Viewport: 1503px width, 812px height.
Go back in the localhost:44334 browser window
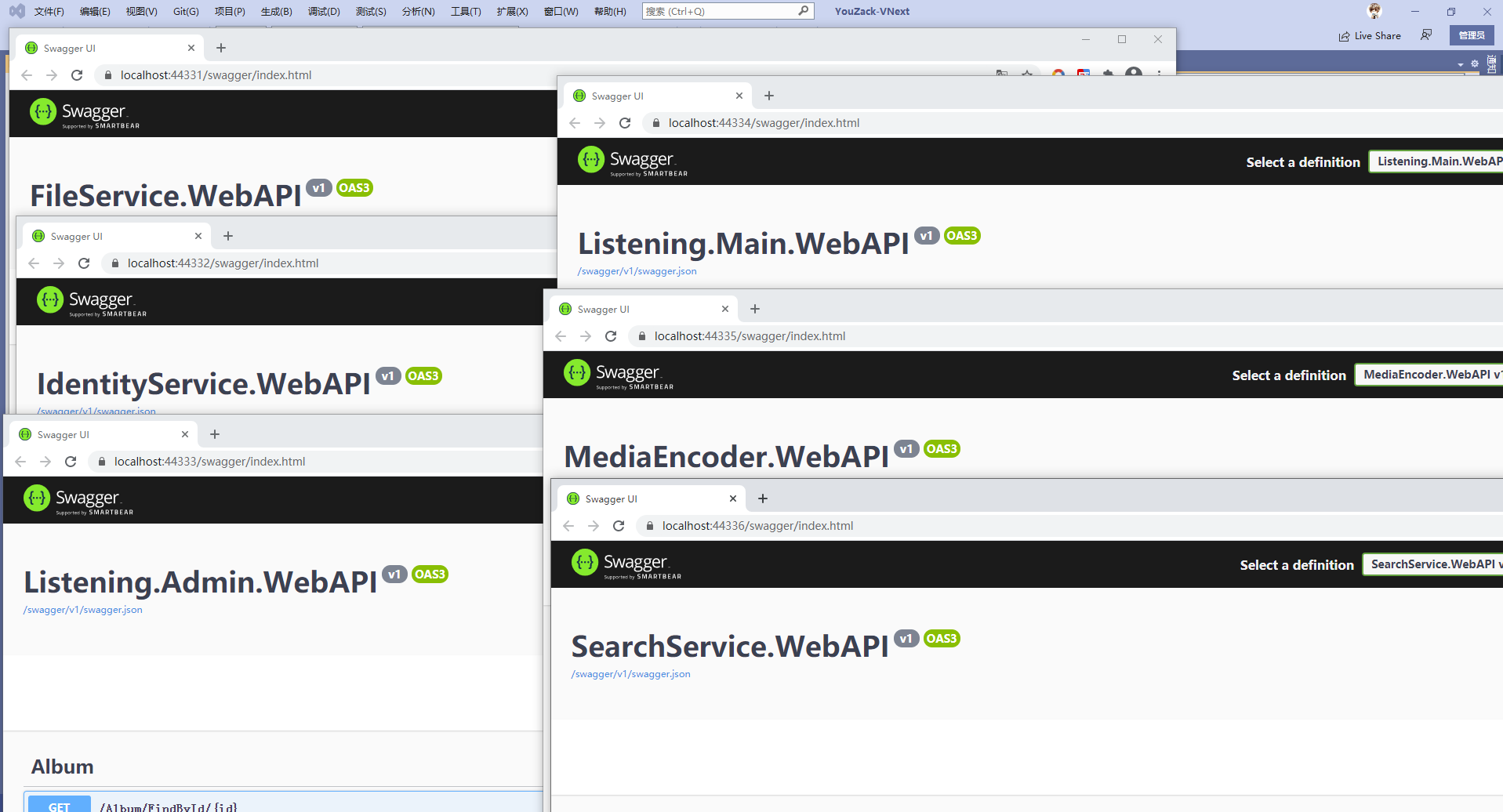coord(575,123)
